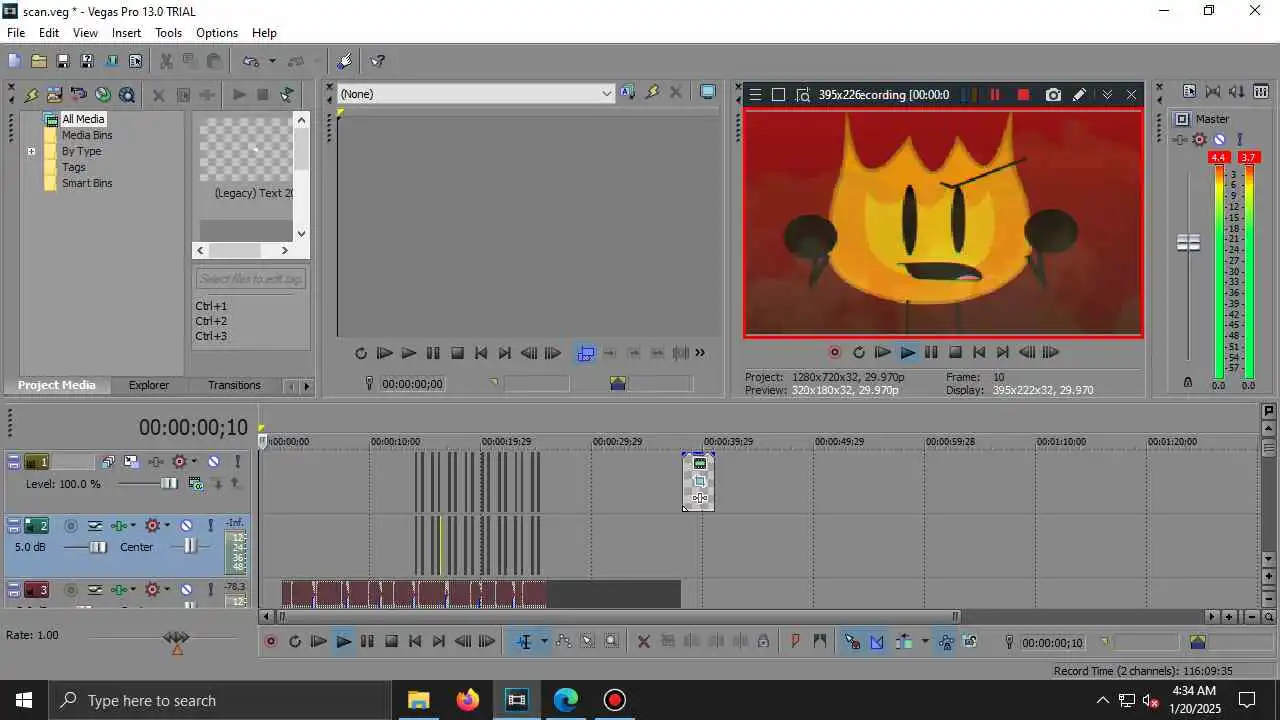Click the What's This help icon
The image size is (1280, 720).
click(x=378, y=61)
